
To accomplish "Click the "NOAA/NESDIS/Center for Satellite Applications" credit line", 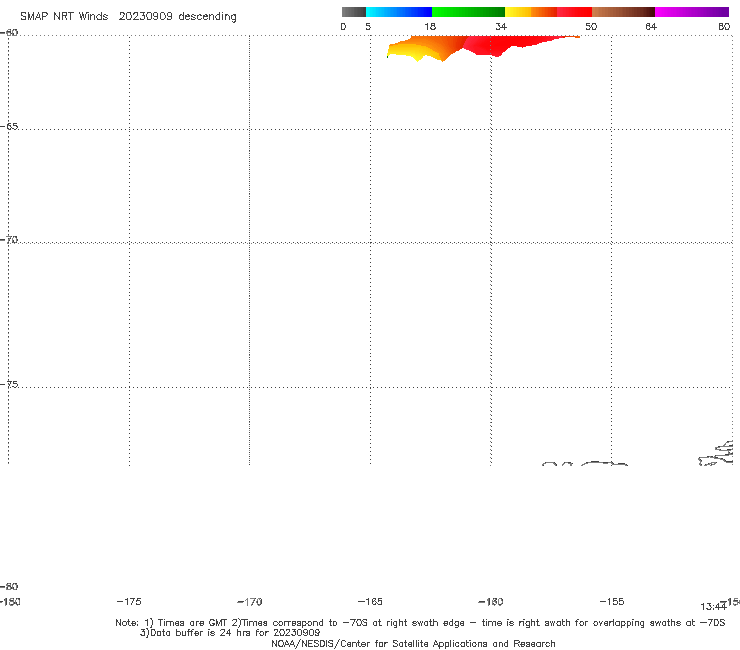I will 413,643.
